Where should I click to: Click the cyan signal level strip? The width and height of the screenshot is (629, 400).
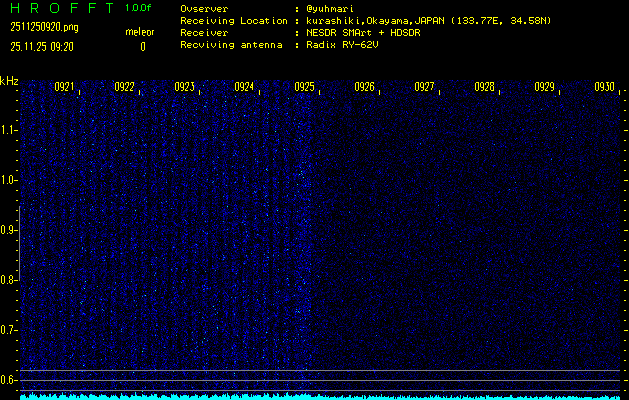coord(320,396)
